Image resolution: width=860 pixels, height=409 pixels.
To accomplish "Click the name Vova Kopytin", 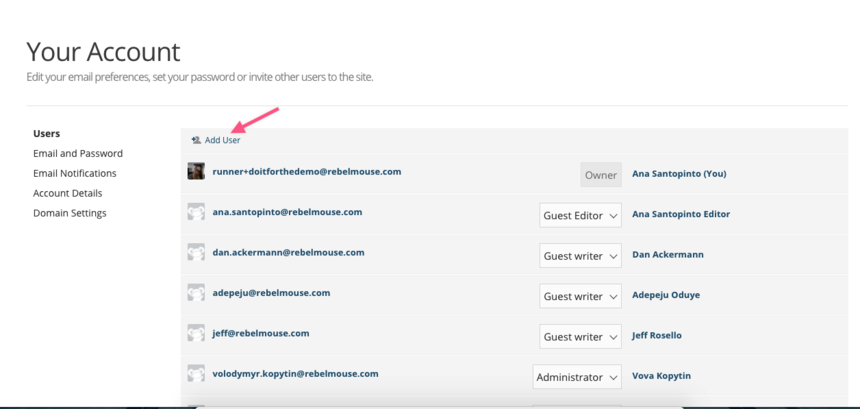I will (661, 376).
